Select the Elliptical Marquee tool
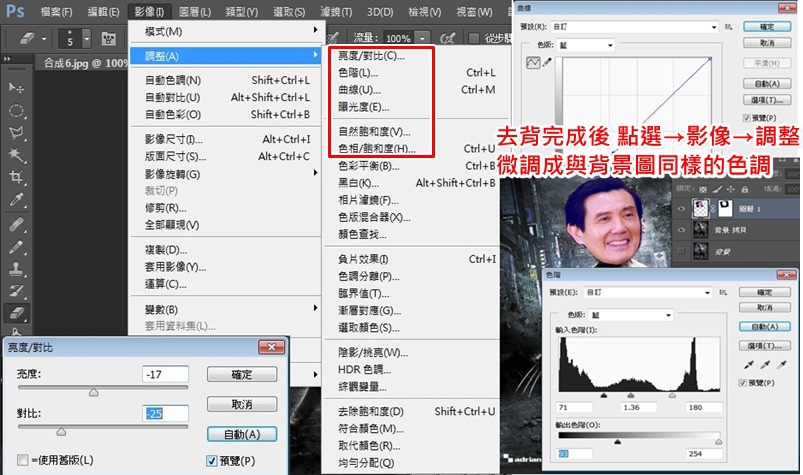The width and height of the screenshot is (803, 475). [16, 111]
